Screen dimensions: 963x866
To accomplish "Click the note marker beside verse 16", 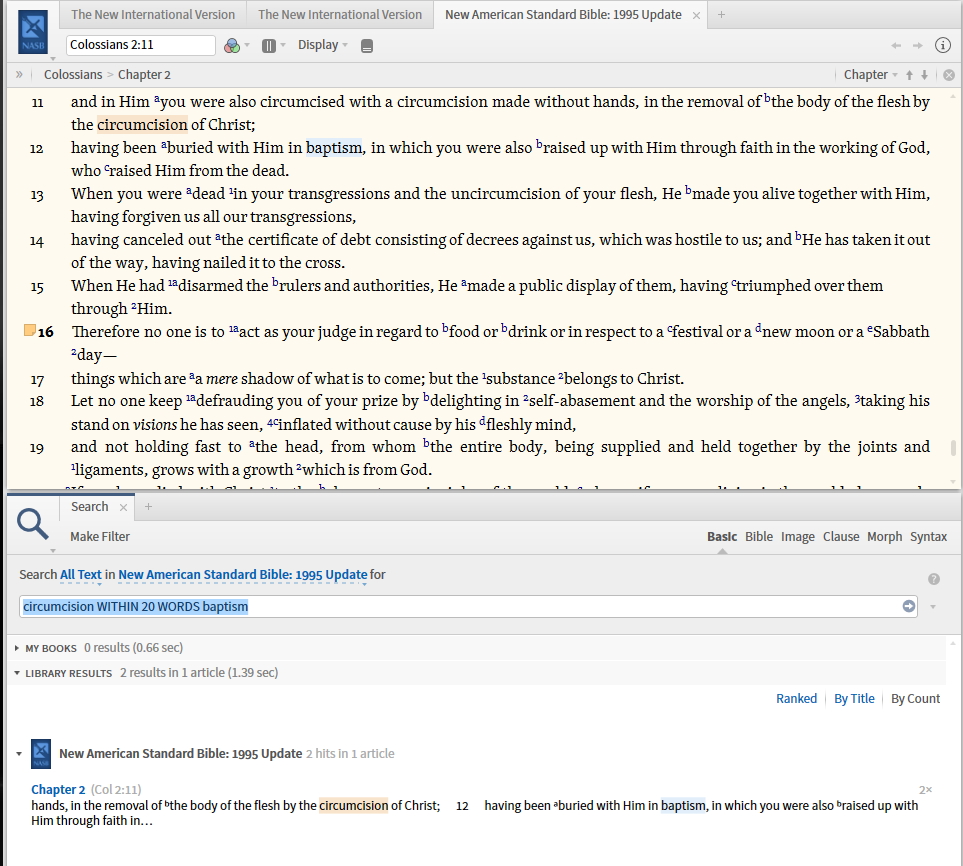I will tap(29, 330).
